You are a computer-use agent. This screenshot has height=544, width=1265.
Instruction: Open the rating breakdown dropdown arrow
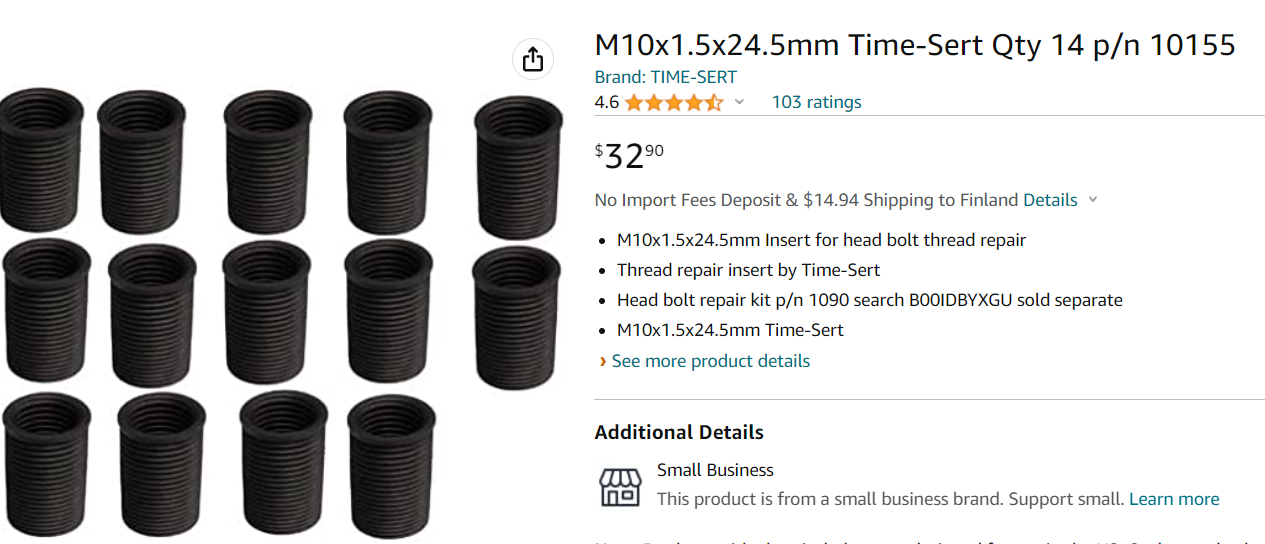point(740,102)
